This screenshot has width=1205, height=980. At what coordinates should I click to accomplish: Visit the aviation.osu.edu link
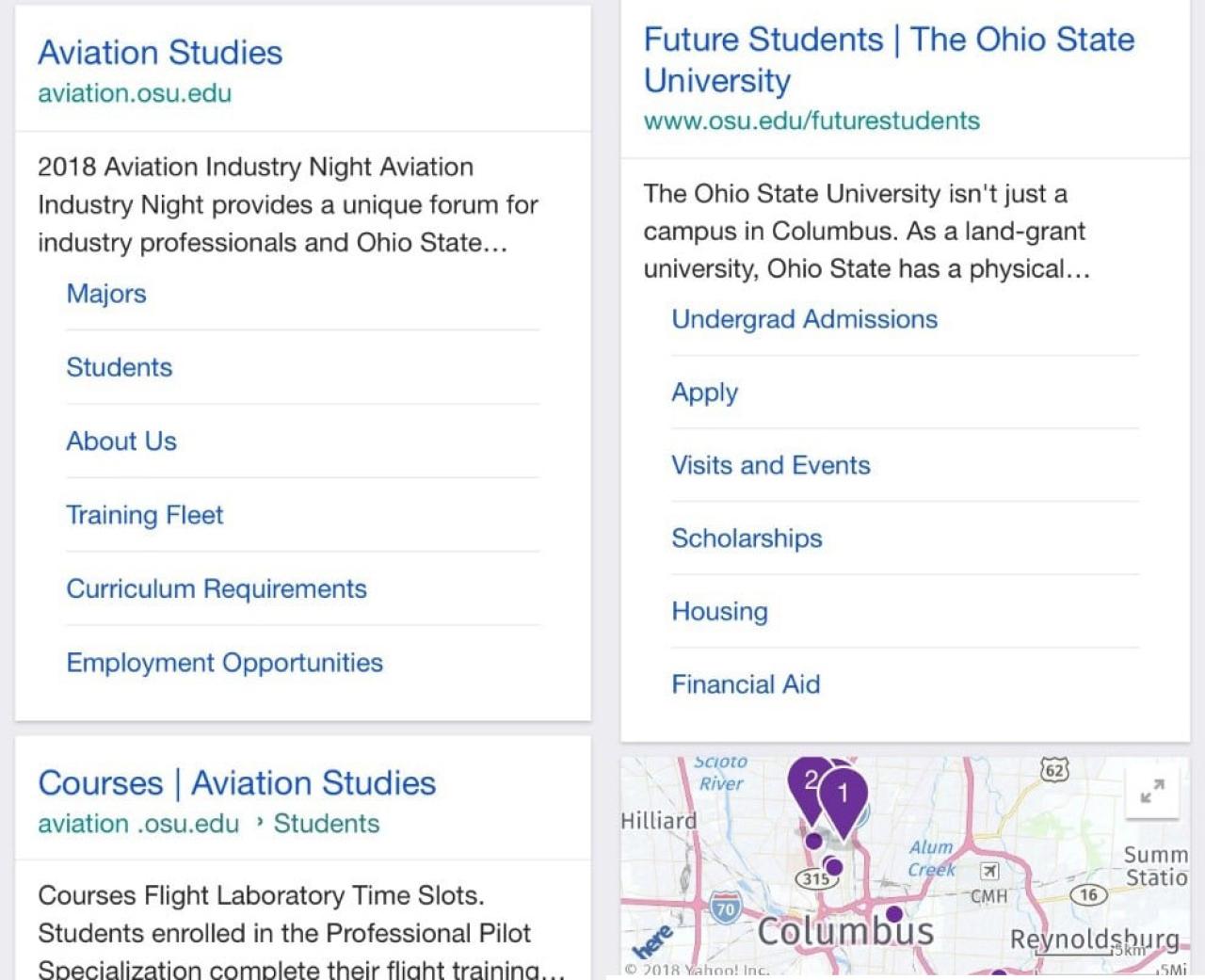tap(135, 93)
